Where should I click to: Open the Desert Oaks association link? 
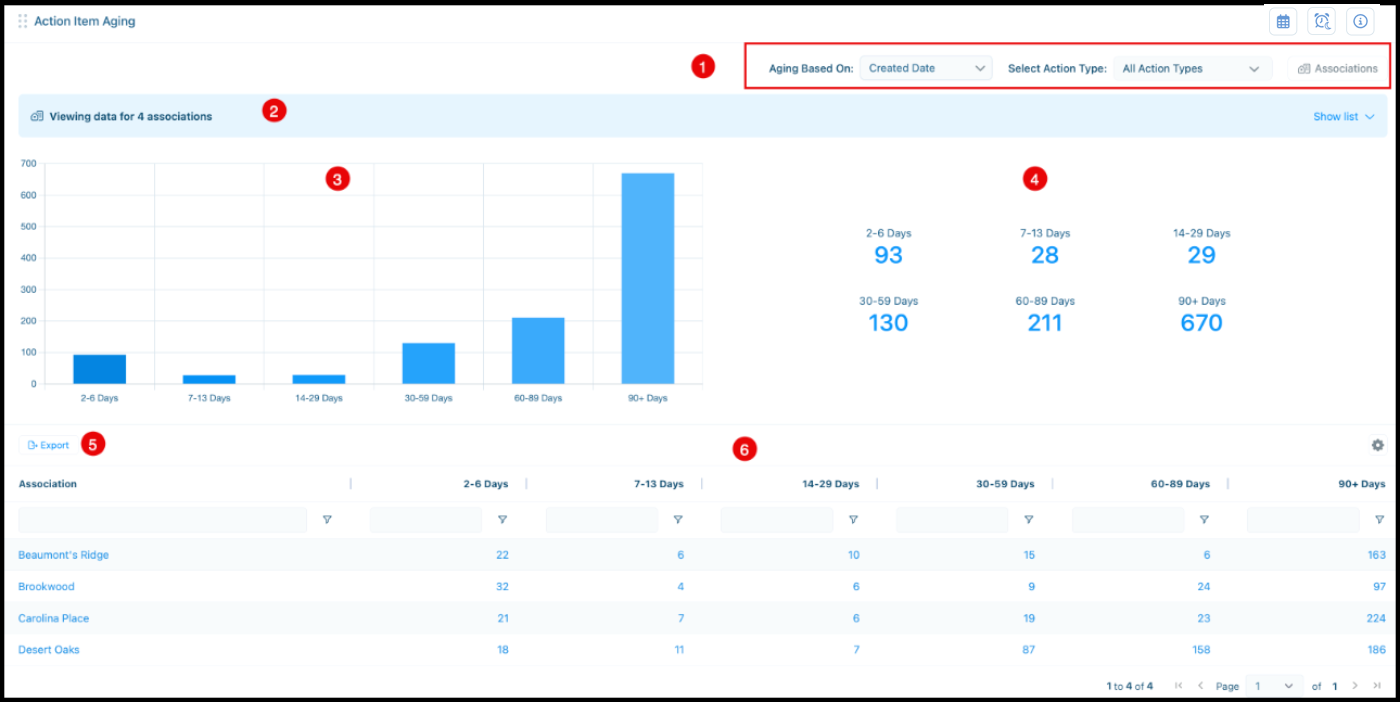pos(49,650)
